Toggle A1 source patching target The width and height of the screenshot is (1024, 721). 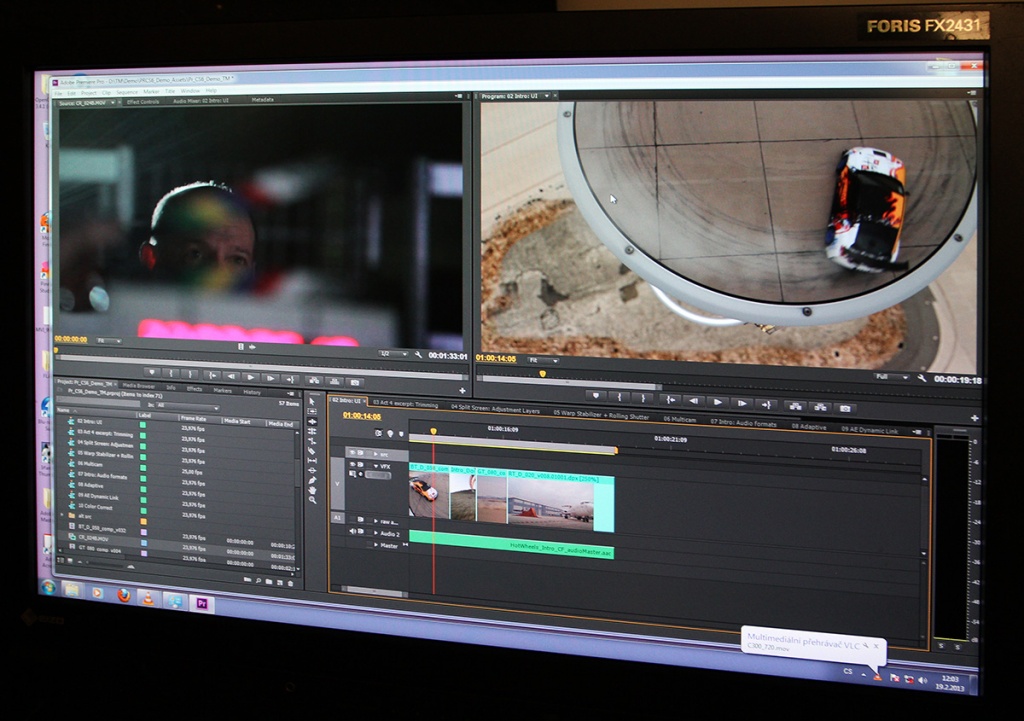[x=338, y=517]
